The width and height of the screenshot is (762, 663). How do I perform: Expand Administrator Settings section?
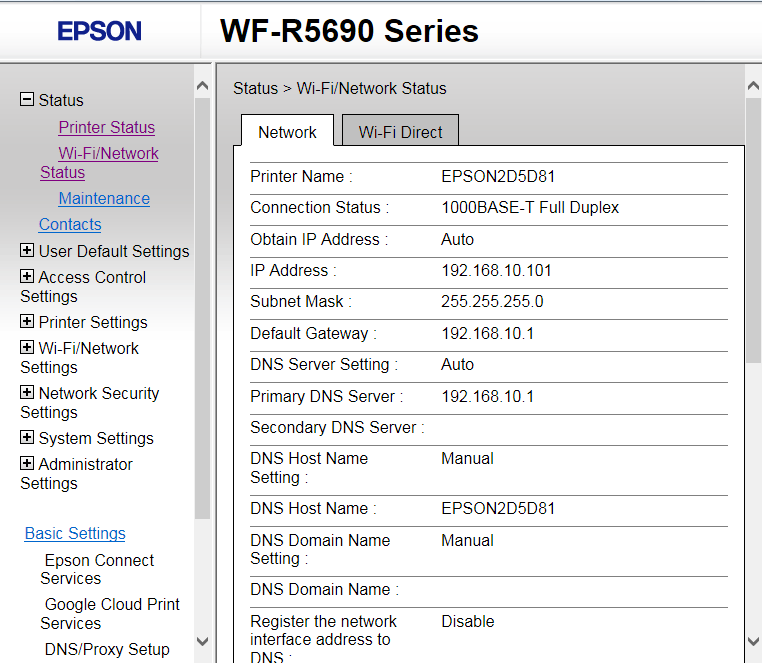(x=27, y=464)
